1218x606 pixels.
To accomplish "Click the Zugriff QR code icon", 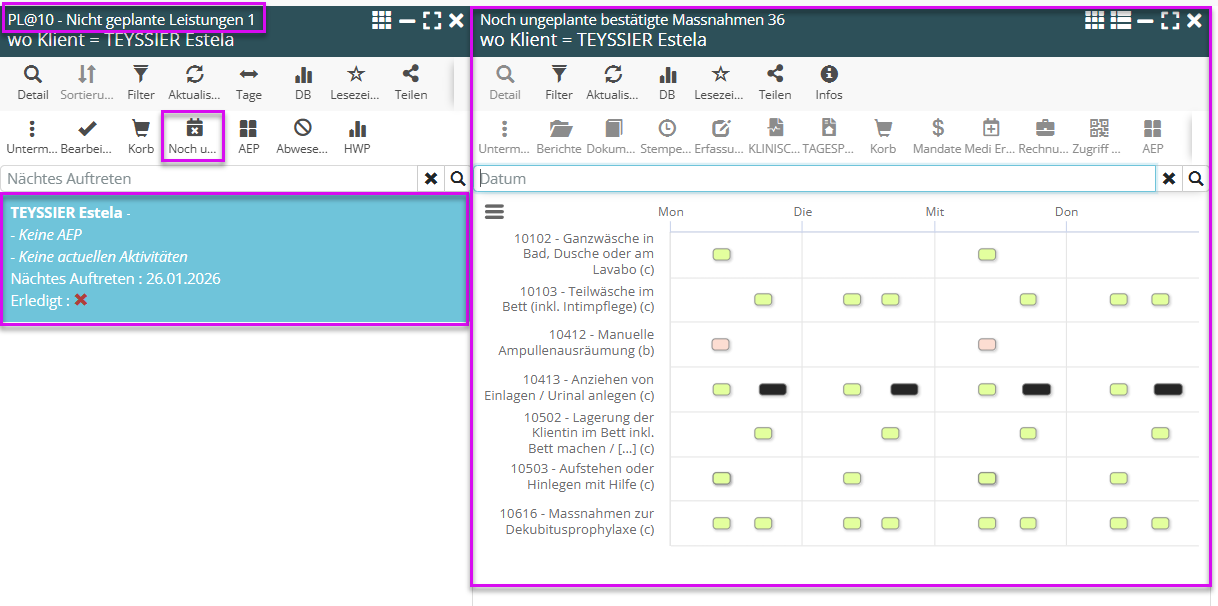I will pos(1099,136).
